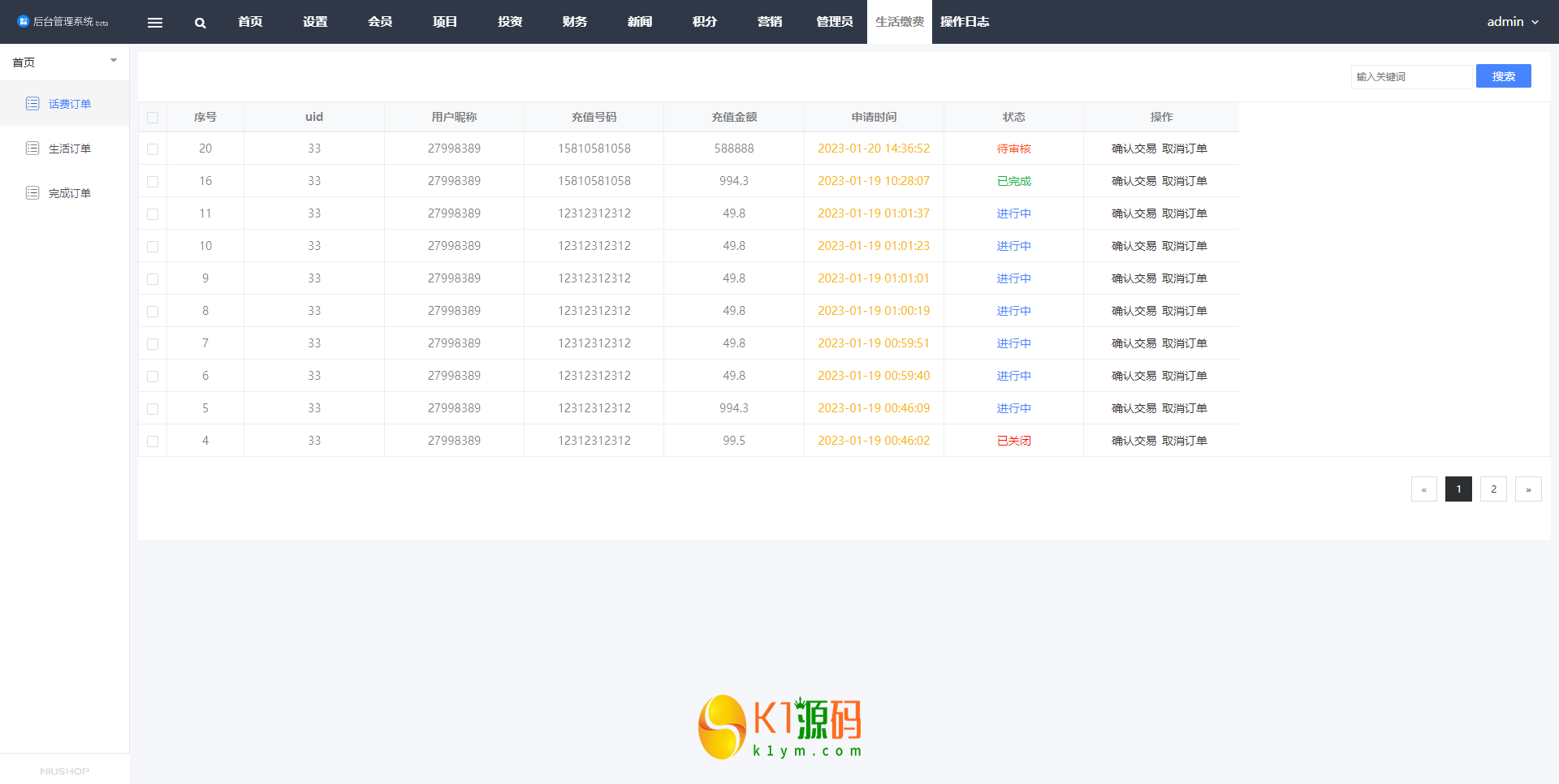This screenshot has width=1559, height=784.
Task: Click 确认交易 for order number 16
Action: (1134, 181)
